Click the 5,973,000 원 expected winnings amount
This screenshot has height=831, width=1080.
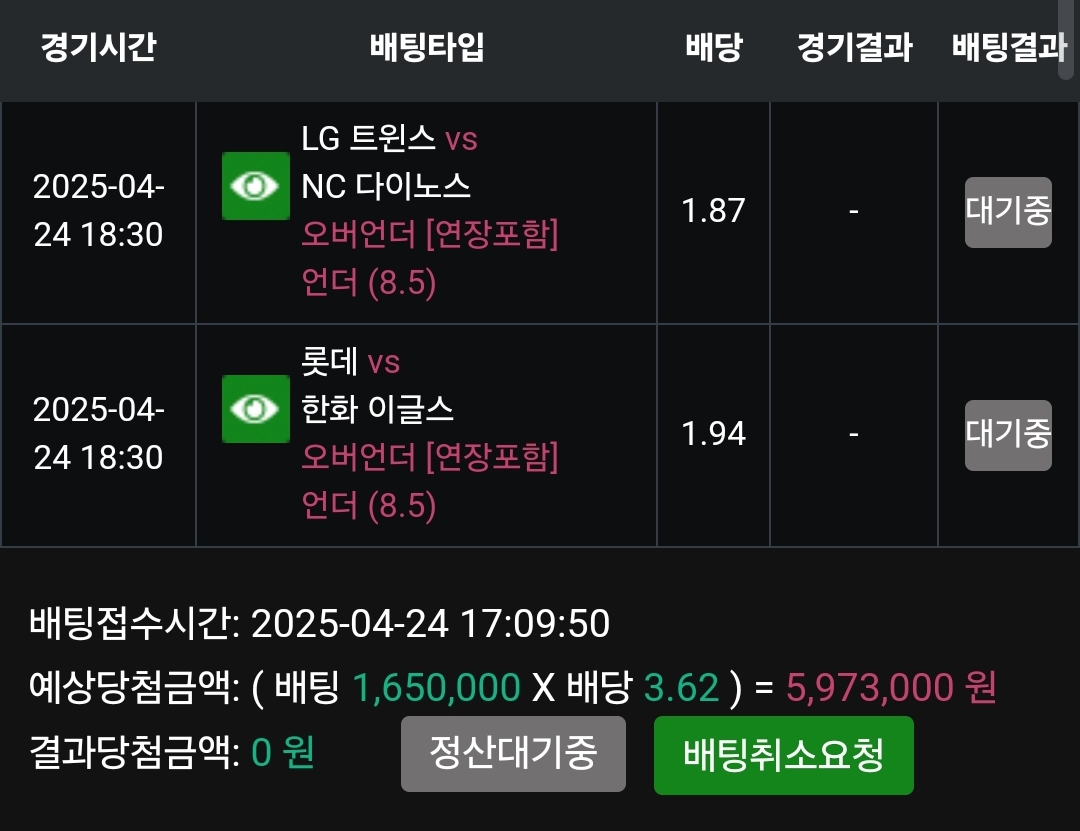pos(891,688)
